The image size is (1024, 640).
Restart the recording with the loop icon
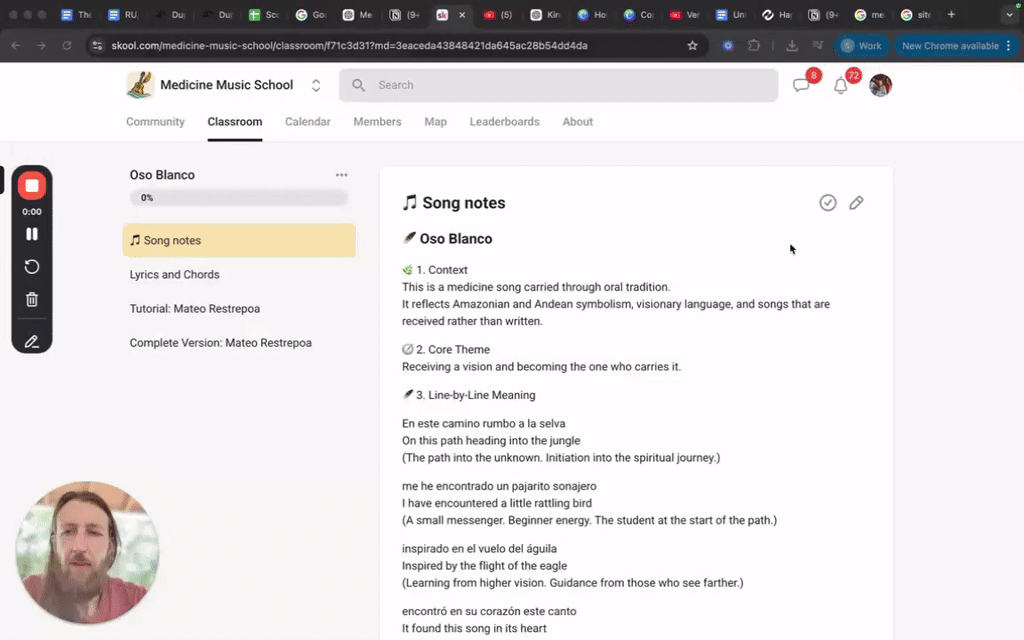pos(32,267)
